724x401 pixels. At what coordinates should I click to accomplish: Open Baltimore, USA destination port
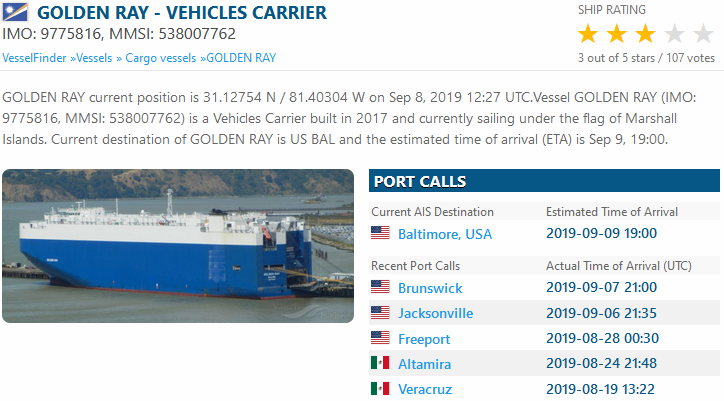coord(445,234)
